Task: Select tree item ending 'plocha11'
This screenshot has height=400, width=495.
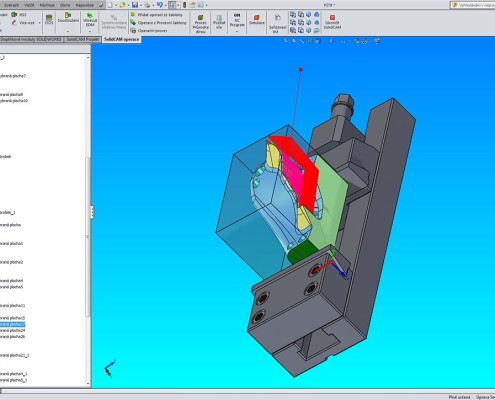Action: tap(13, 306)
